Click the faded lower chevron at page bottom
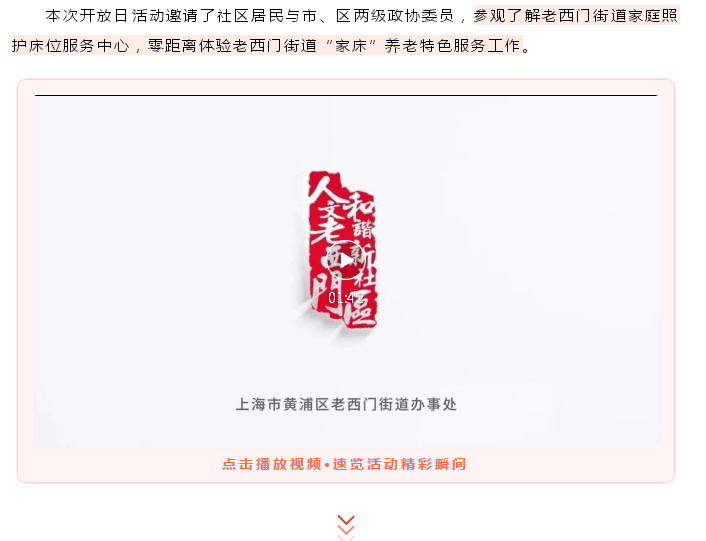 [x=346, y=537]
